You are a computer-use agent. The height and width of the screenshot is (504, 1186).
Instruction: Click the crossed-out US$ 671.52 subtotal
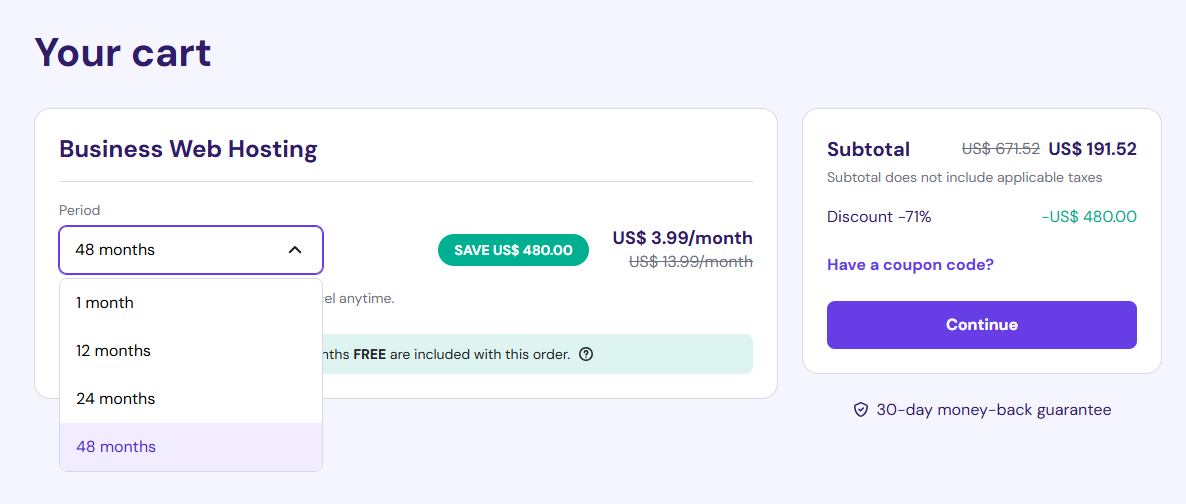1000,149
